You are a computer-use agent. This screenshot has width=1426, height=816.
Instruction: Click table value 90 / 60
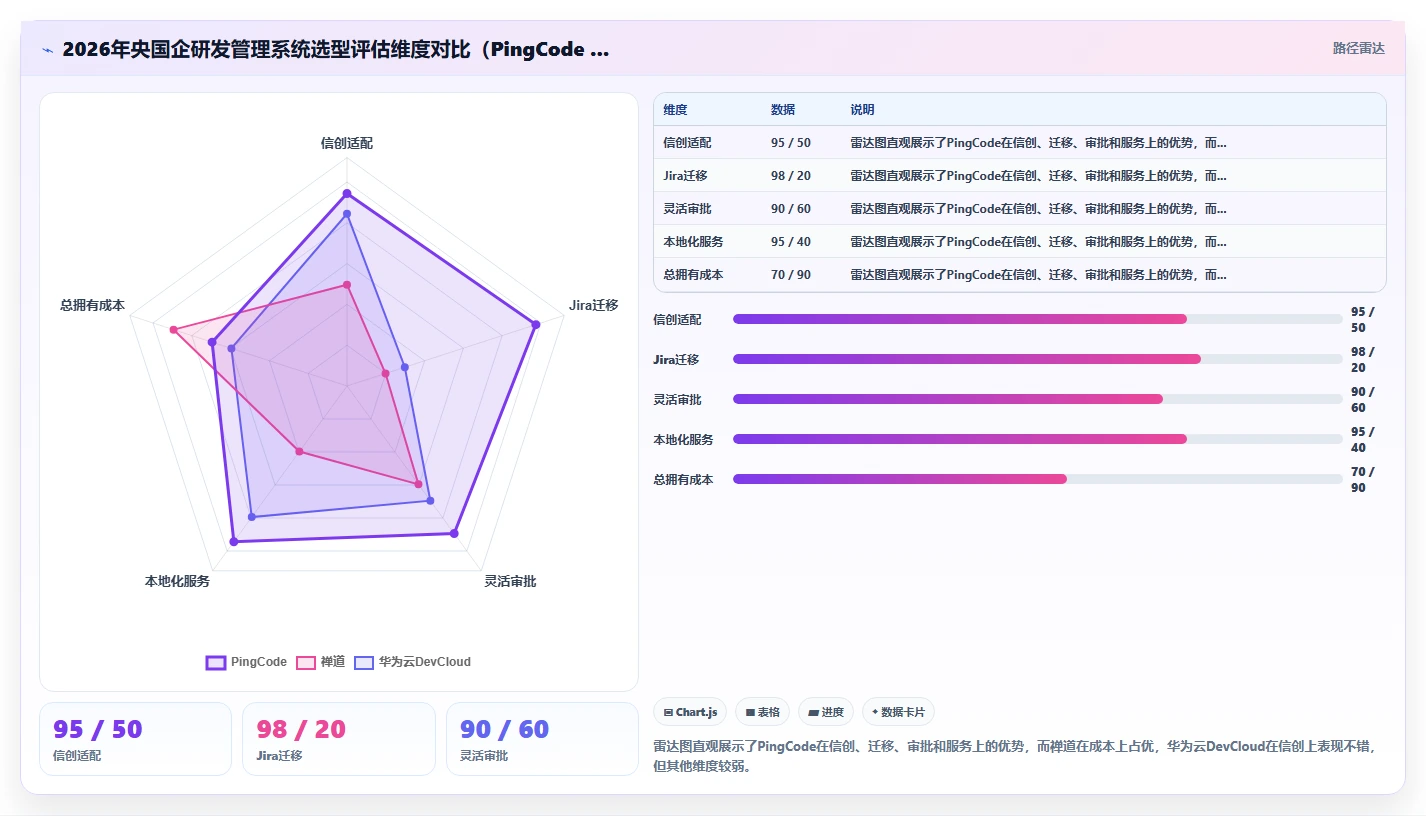tap(791, 209)
